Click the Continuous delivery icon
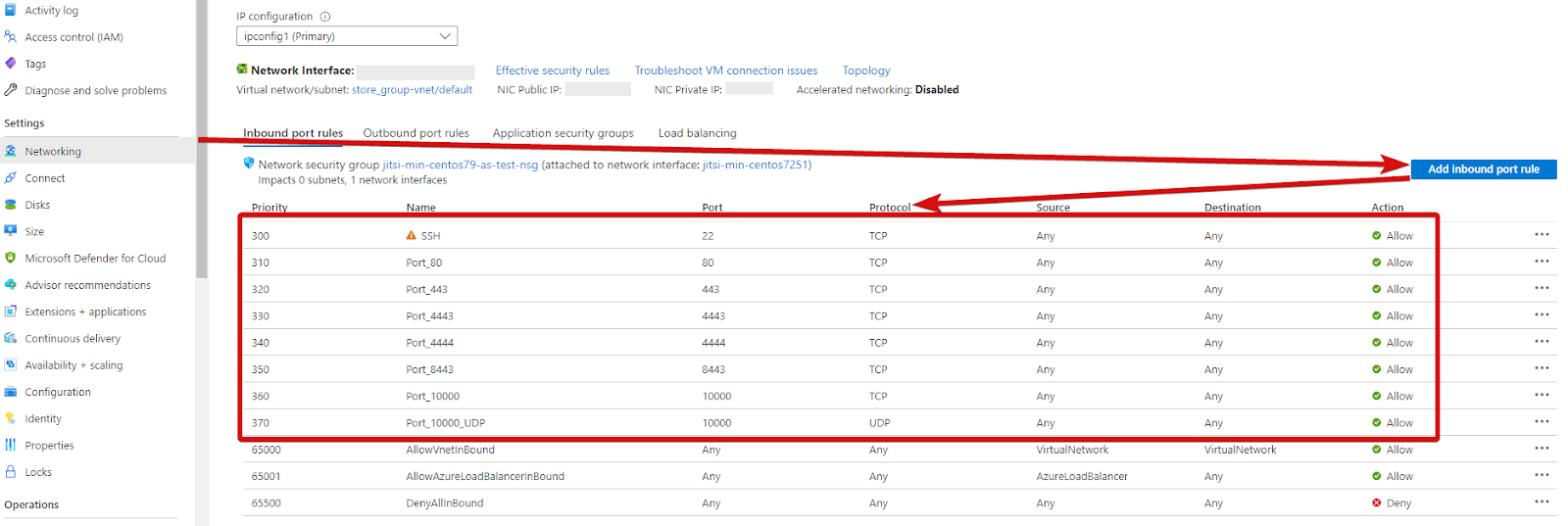Image resolution: width=1568 pixels, height=526 pixels. pyautogui.click(x=11, y=338)
